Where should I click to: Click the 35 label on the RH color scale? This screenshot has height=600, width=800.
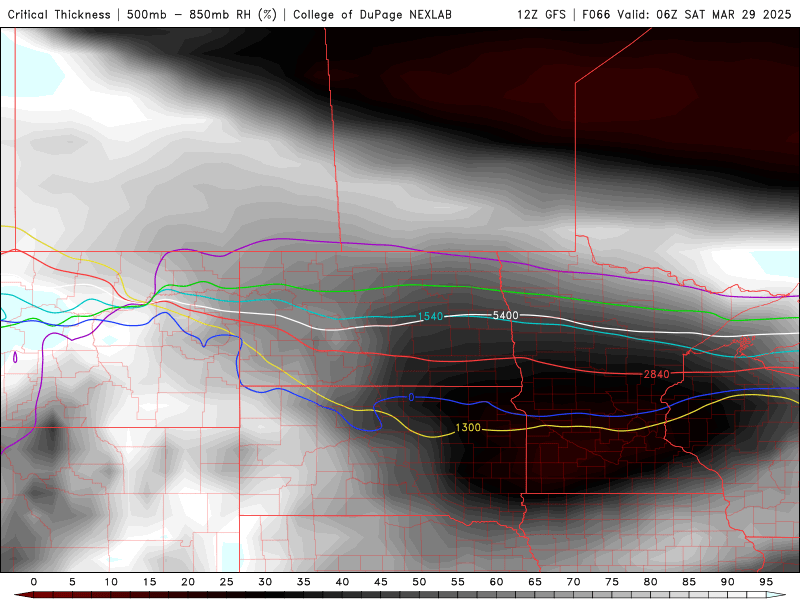[304, 582]
